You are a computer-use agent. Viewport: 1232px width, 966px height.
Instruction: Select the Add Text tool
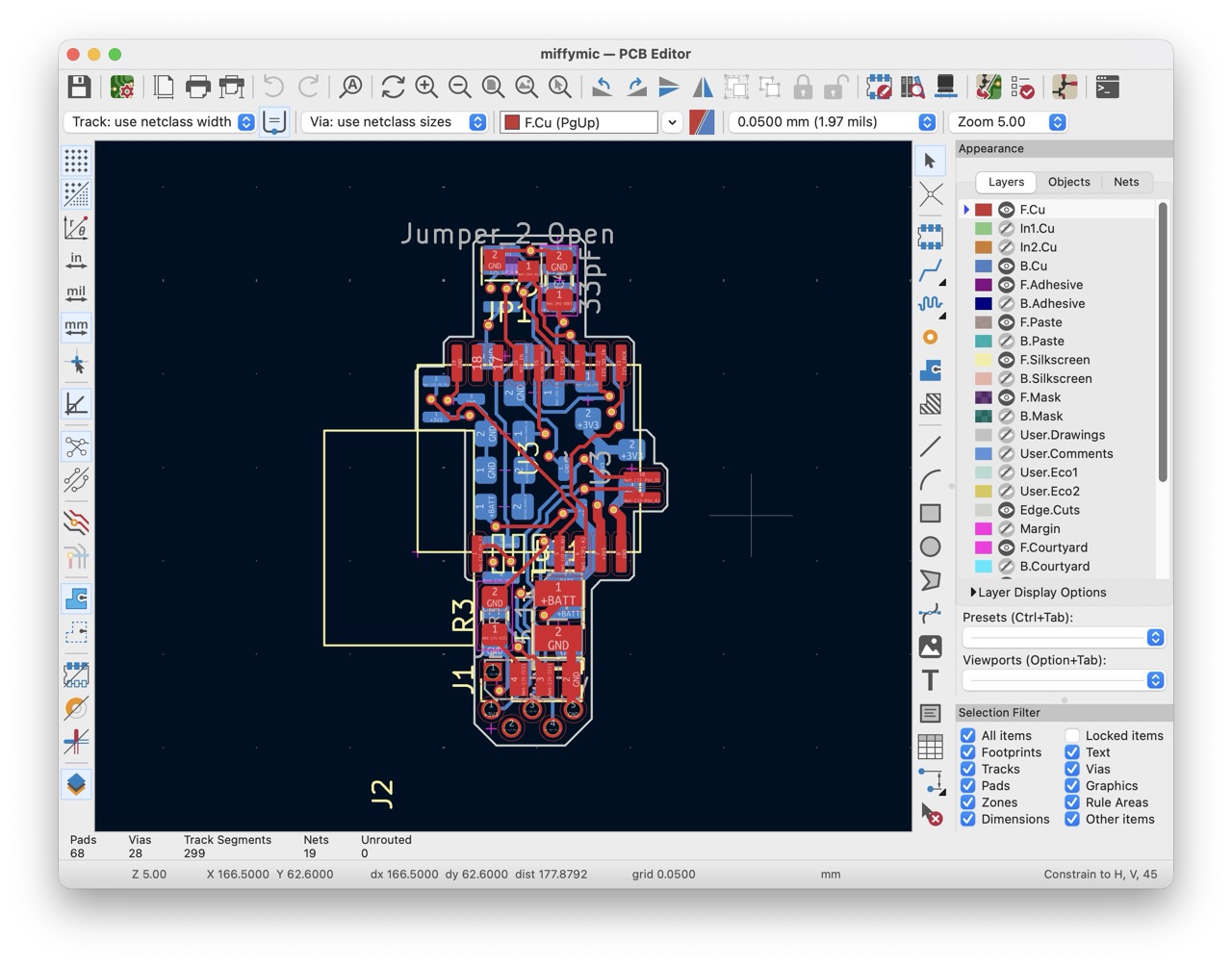point(930,680)
